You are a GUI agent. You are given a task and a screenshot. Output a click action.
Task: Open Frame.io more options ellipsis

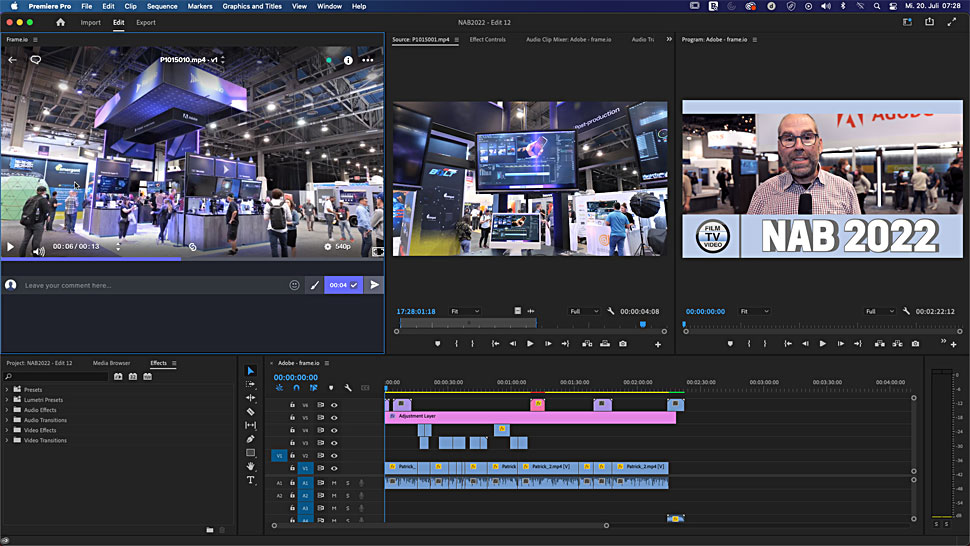(x=367, y=60)
